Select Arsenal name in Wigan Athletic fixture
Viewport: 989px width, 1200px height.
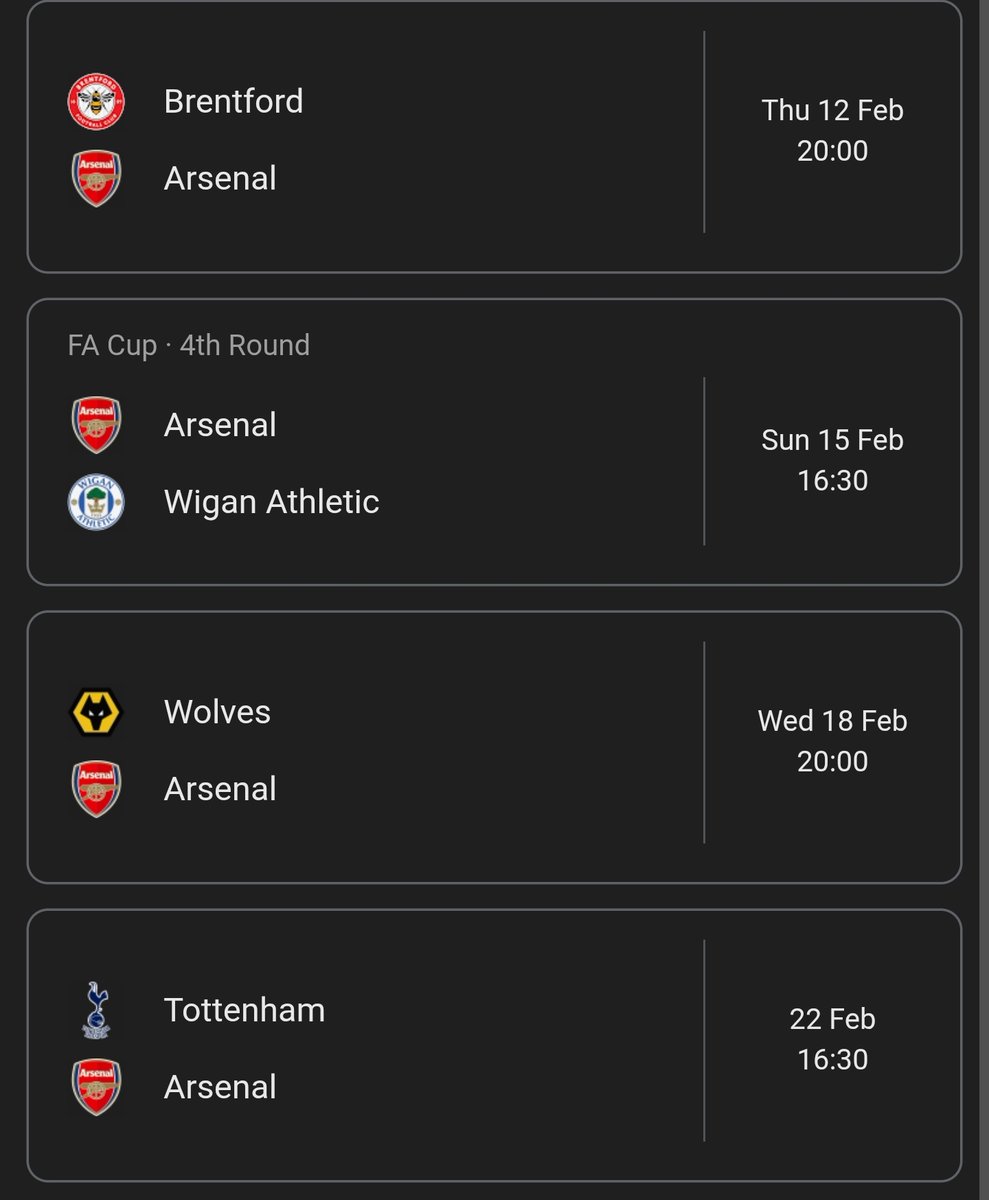(x=220, y=424)
